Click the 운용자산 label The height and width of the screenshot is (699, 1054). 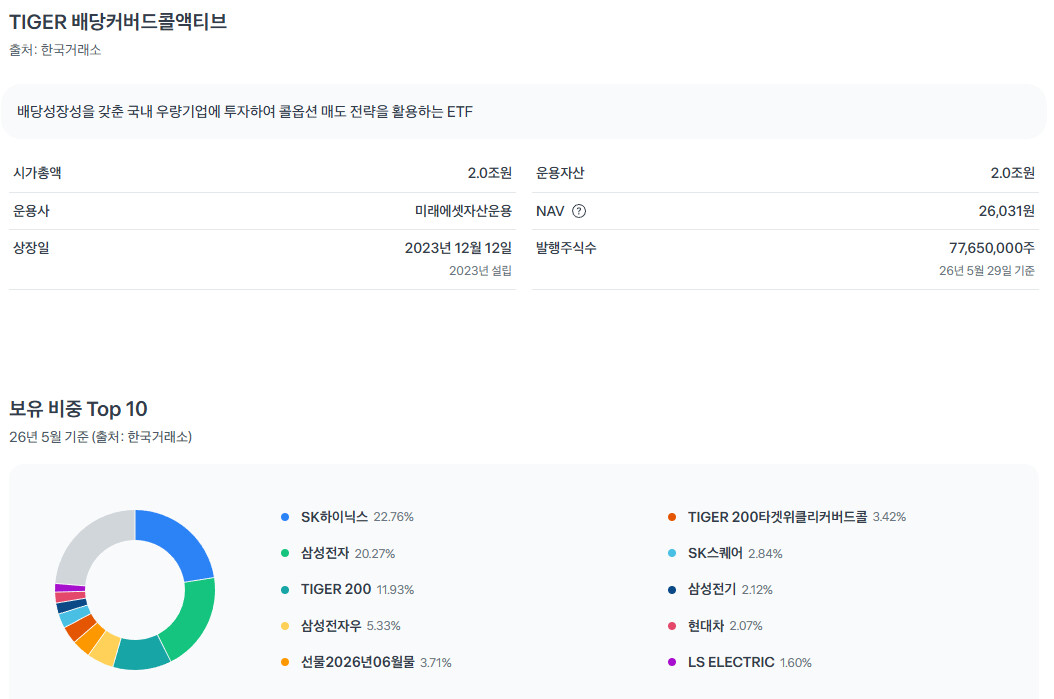(559, 173)
